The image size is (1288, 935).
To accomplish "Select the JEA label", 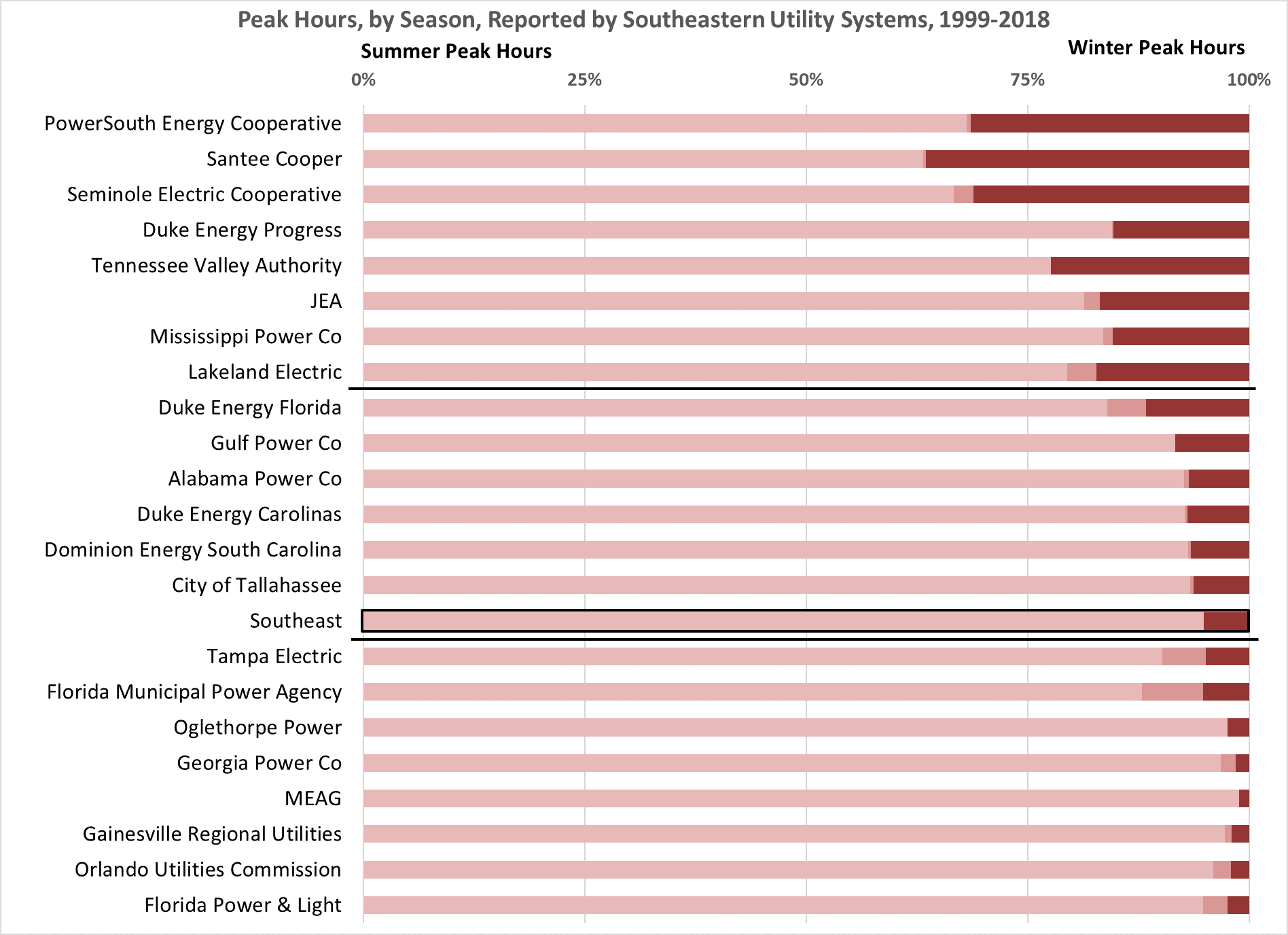I will (x=326, y=301).
